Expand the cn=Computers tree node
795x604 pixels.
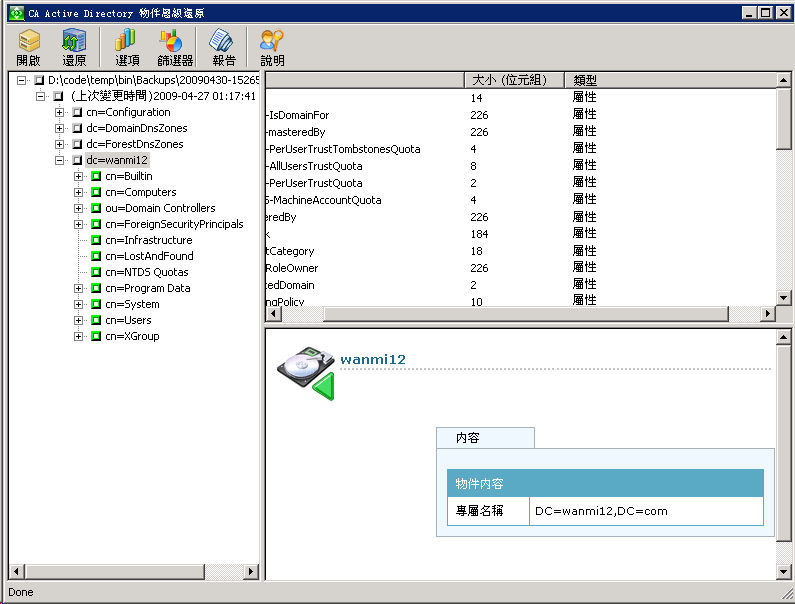[79, 193]
